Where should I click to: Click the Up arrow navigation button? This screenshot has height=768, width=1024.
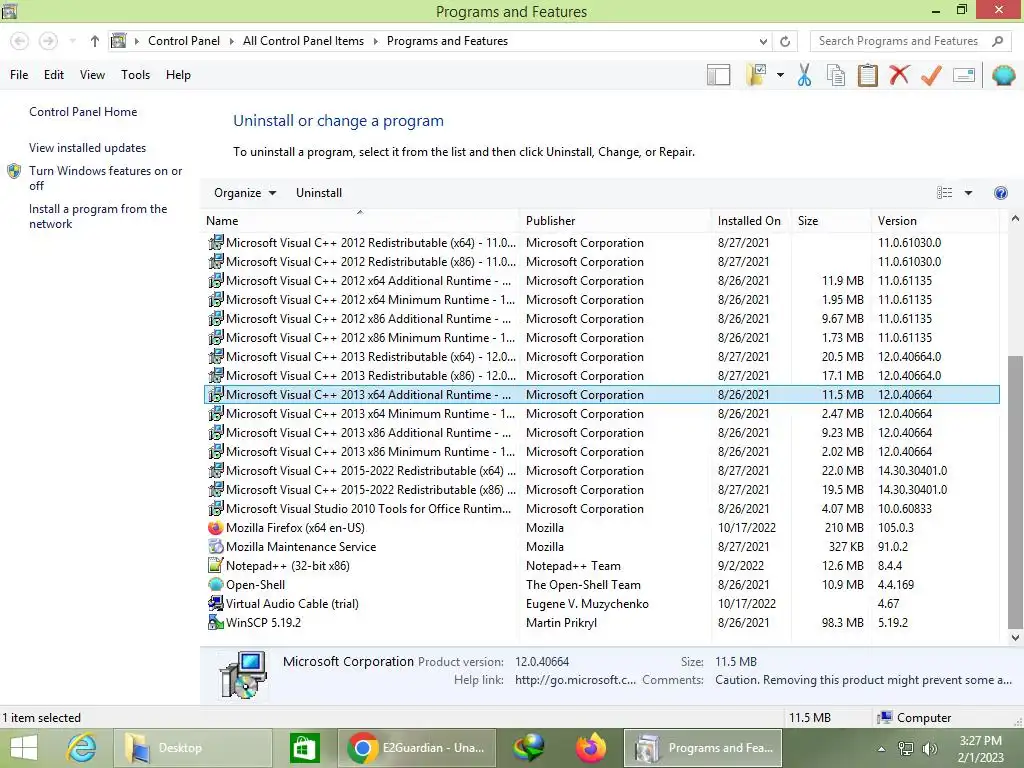95,41
